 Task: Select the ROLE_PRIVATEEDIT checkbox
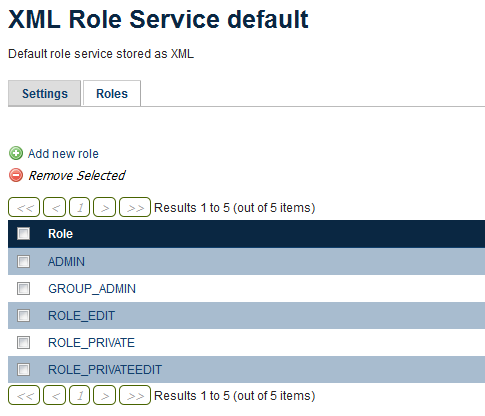coord(23,369)
